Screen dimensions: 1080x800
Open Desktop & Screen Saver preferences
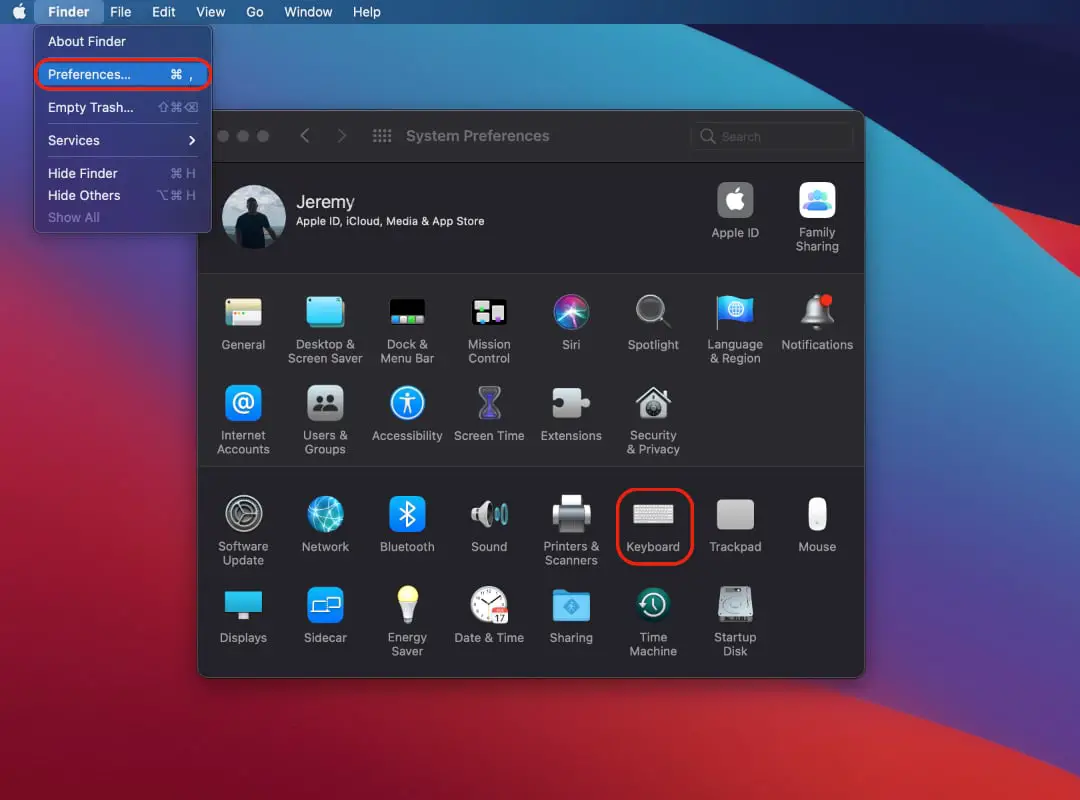(x=325, y=330)
